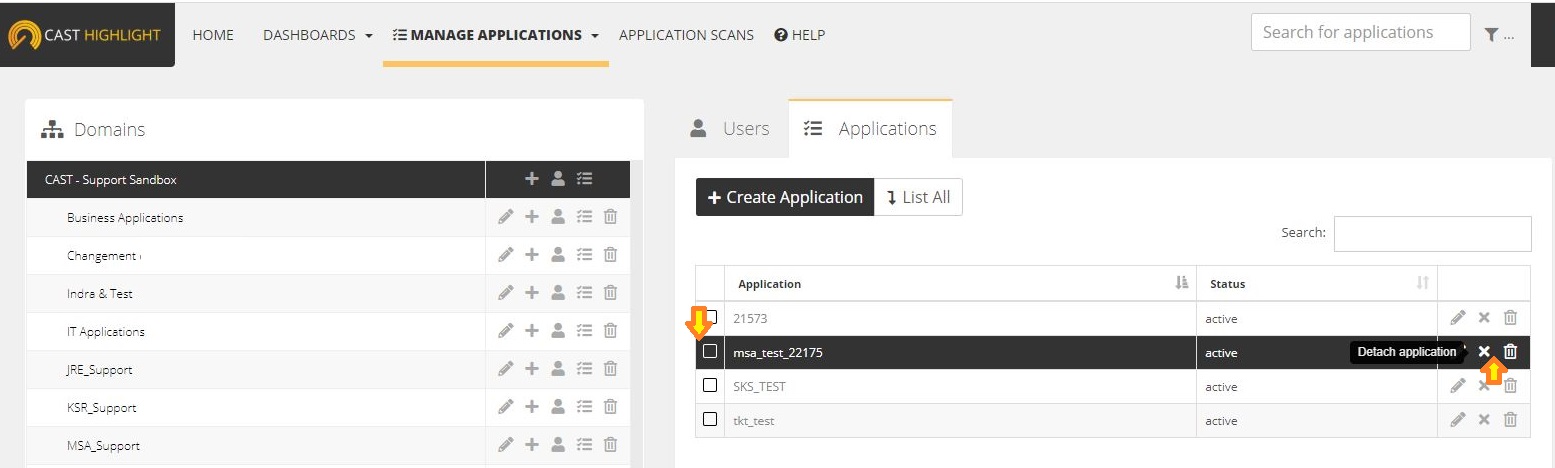Viewport: 1555px width, 468px height.
Task: Select the IT Applications domain row
Action: pos(255,331)
